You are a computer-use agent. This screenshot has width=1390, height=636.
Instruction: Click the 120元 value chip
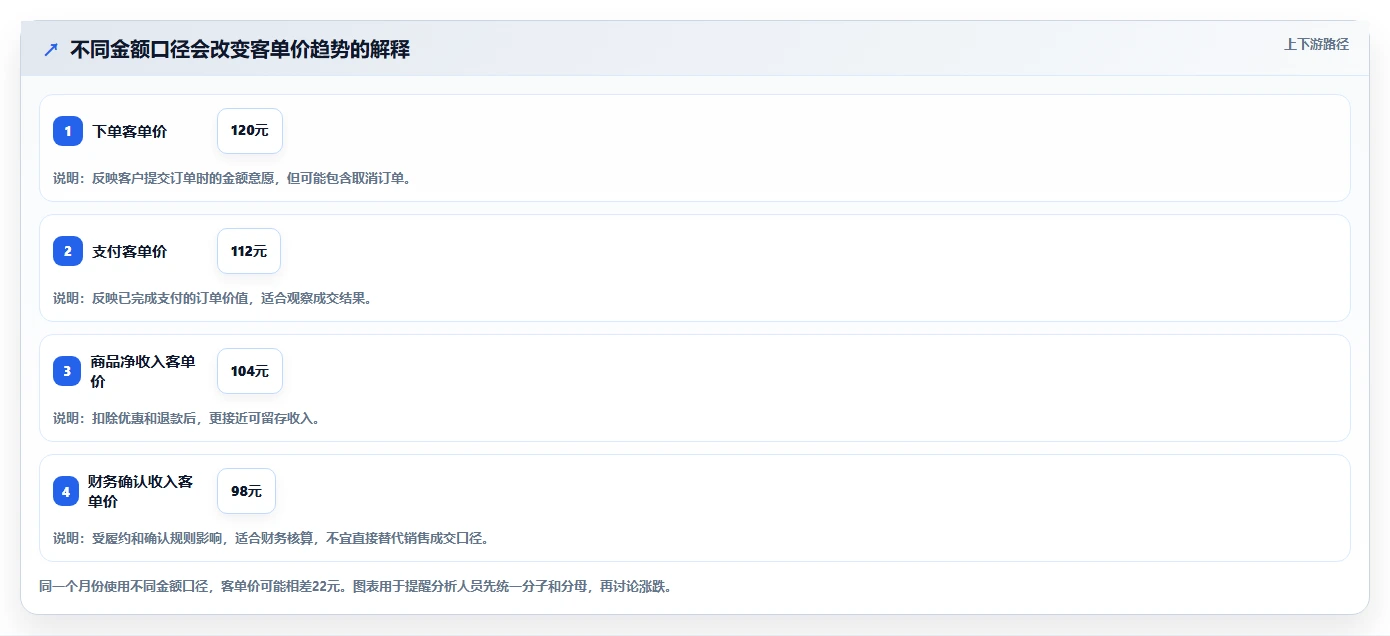point(250,131)
